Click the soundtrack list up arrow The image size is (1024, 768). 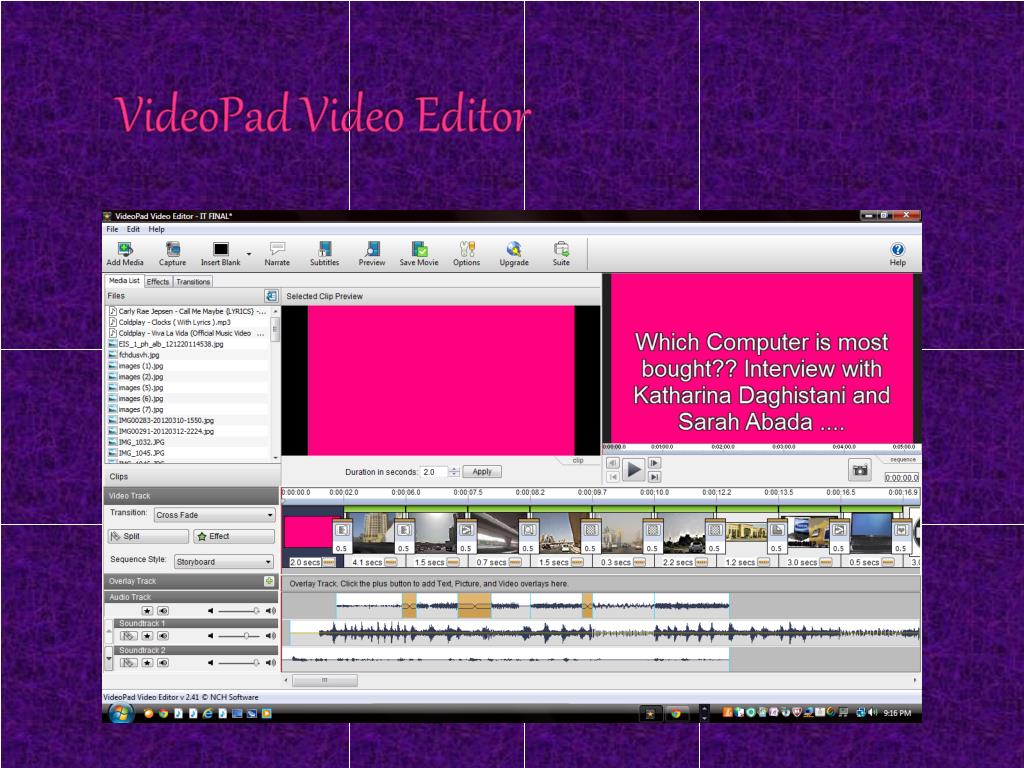click(109, 630)
